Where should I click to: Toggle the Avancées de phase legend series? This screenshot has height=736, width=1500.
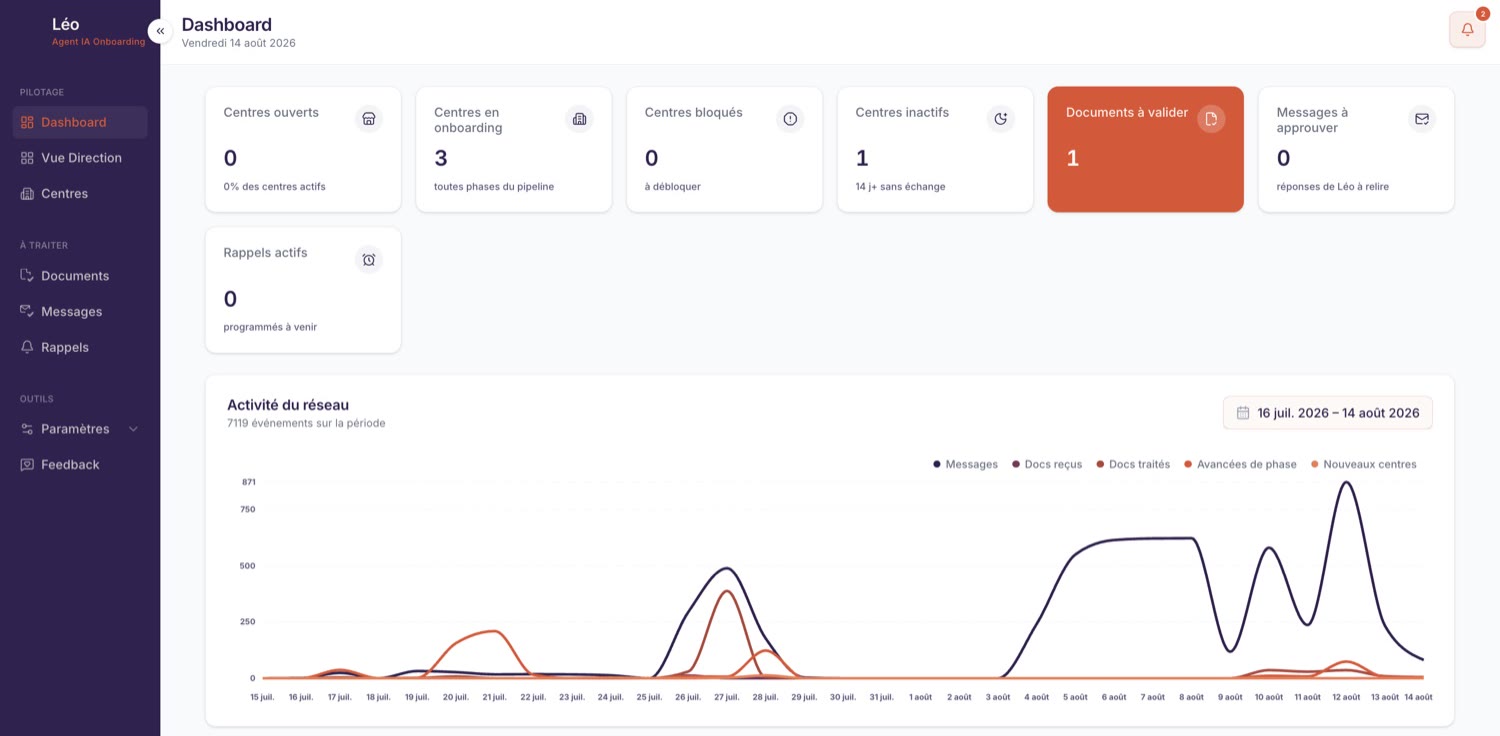click(1240, 464)
